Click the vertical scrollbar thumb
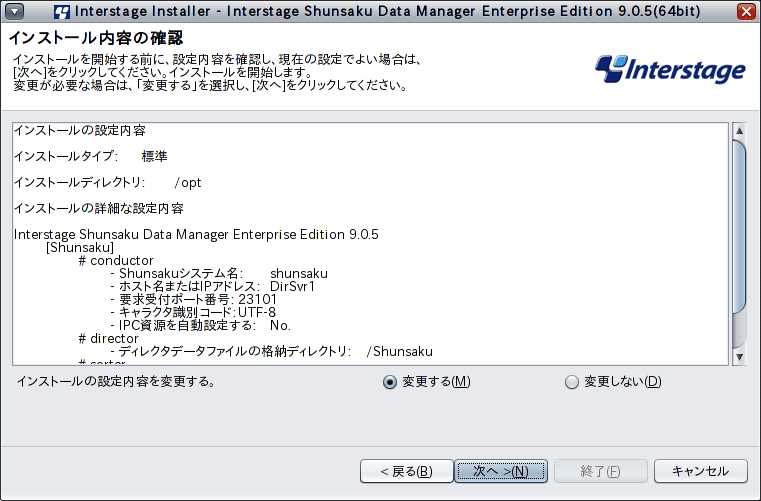This screenshot has height=501, width=761. (x=739, y=227)
